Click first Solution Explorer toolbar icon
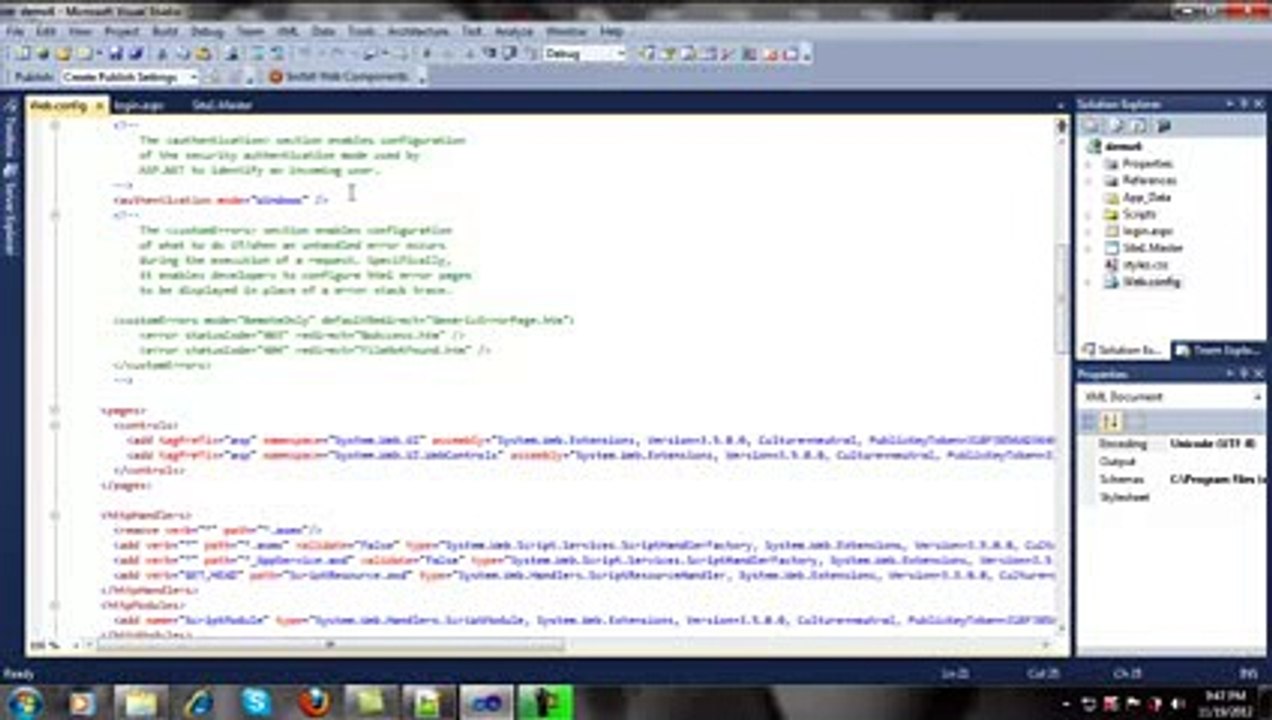Image resolution: width=1272 pixels, height=720 pixels. (x=1092, y=126)
